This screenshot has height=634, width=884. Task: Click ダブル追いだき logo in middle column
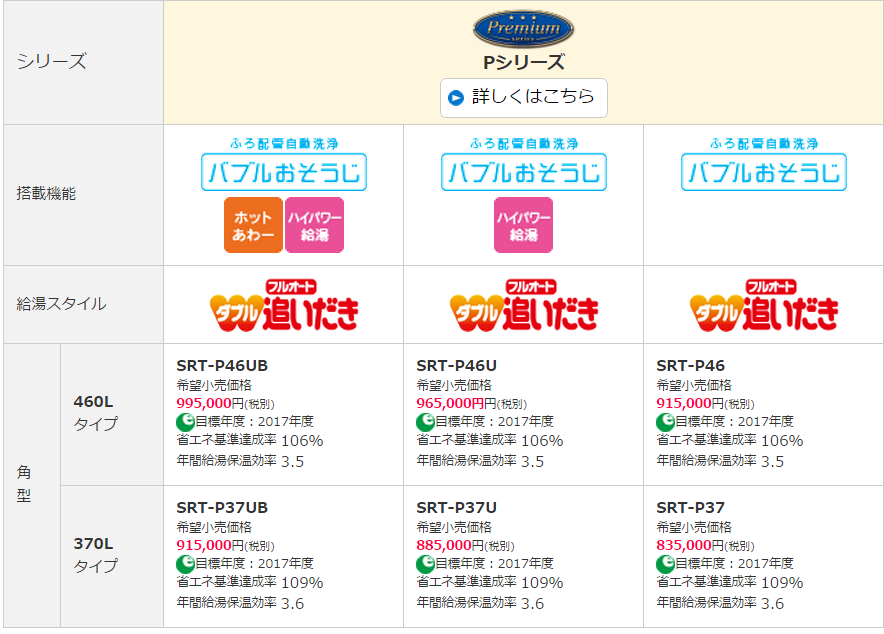pos(523,305)
